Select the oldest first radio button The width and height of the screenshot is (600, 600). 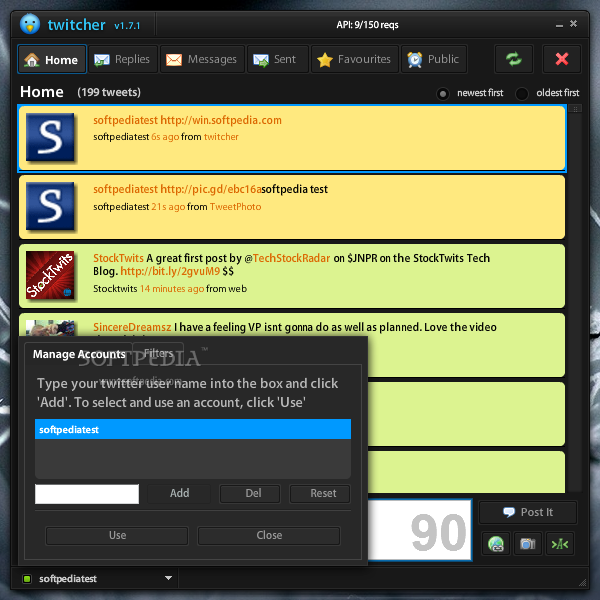pos(522,93)
